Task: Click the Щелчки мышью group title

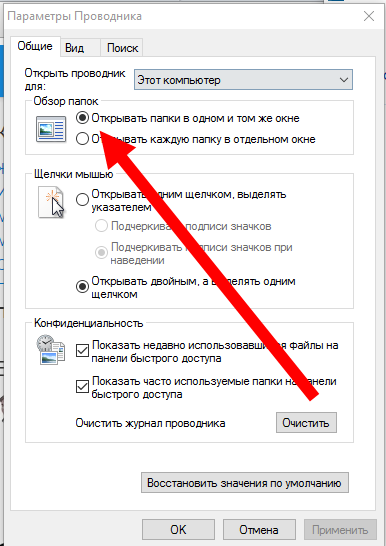Action: click(x=74, y=174)
